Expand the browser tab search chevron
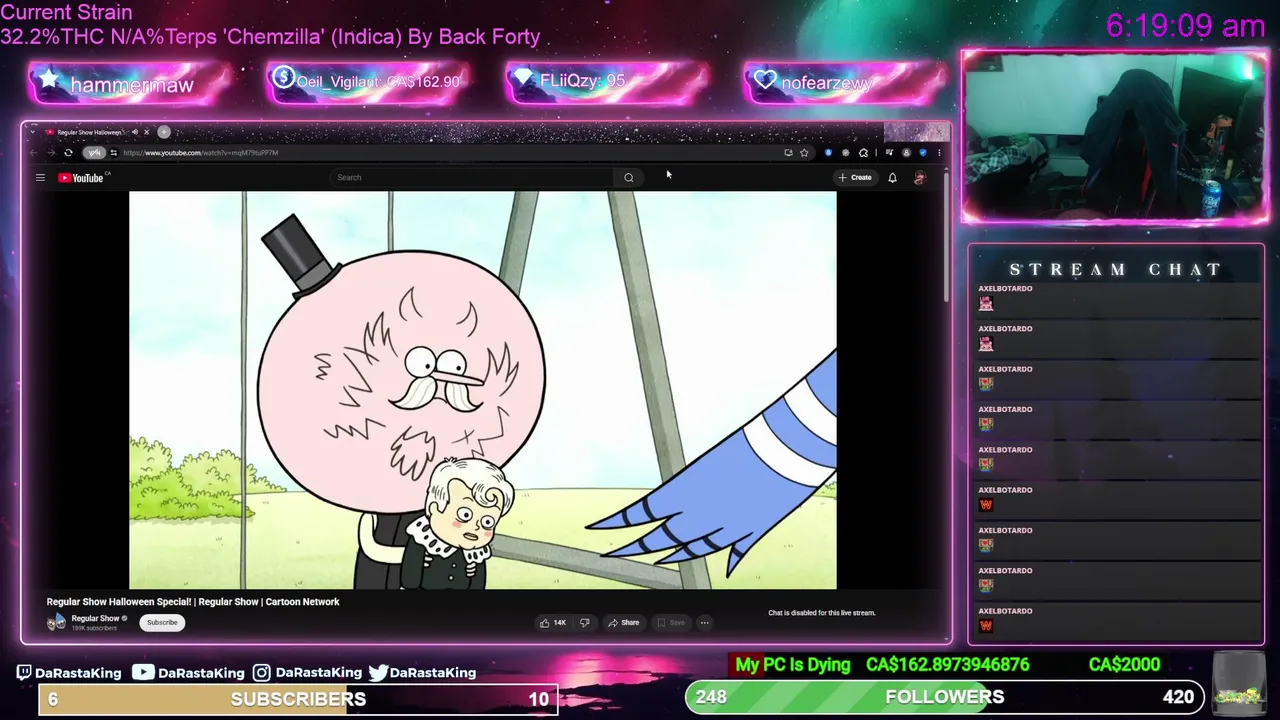 click(x=33, y=132)
